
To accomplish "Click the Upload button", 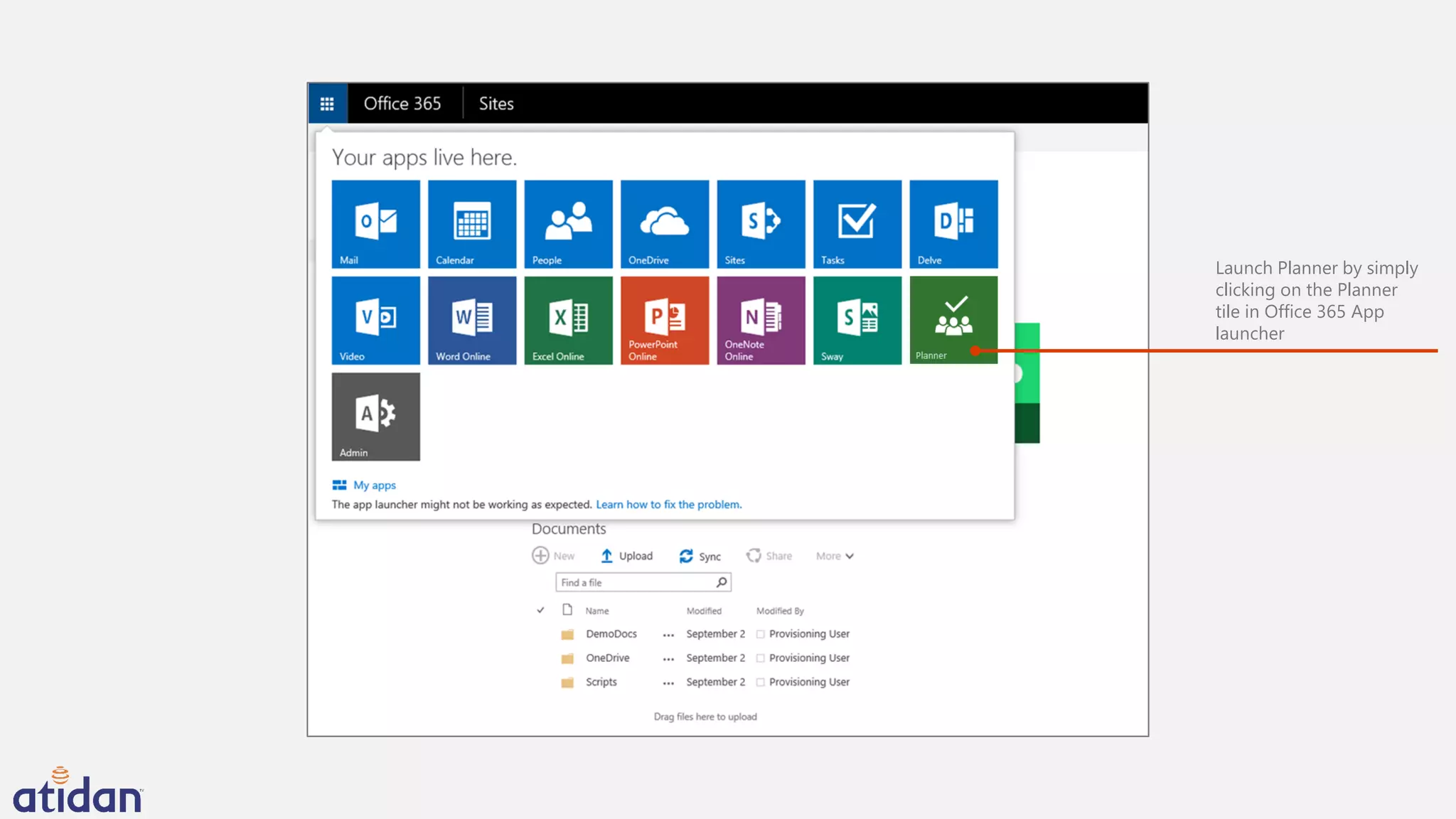I will [626, 556].
